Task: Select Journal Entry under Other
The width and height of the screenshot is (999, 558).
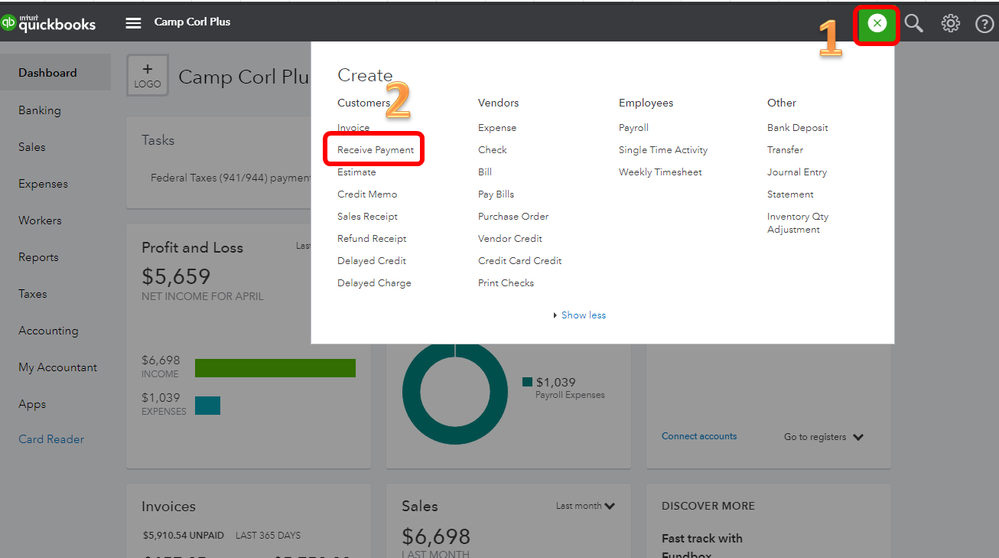Action: 797,172
